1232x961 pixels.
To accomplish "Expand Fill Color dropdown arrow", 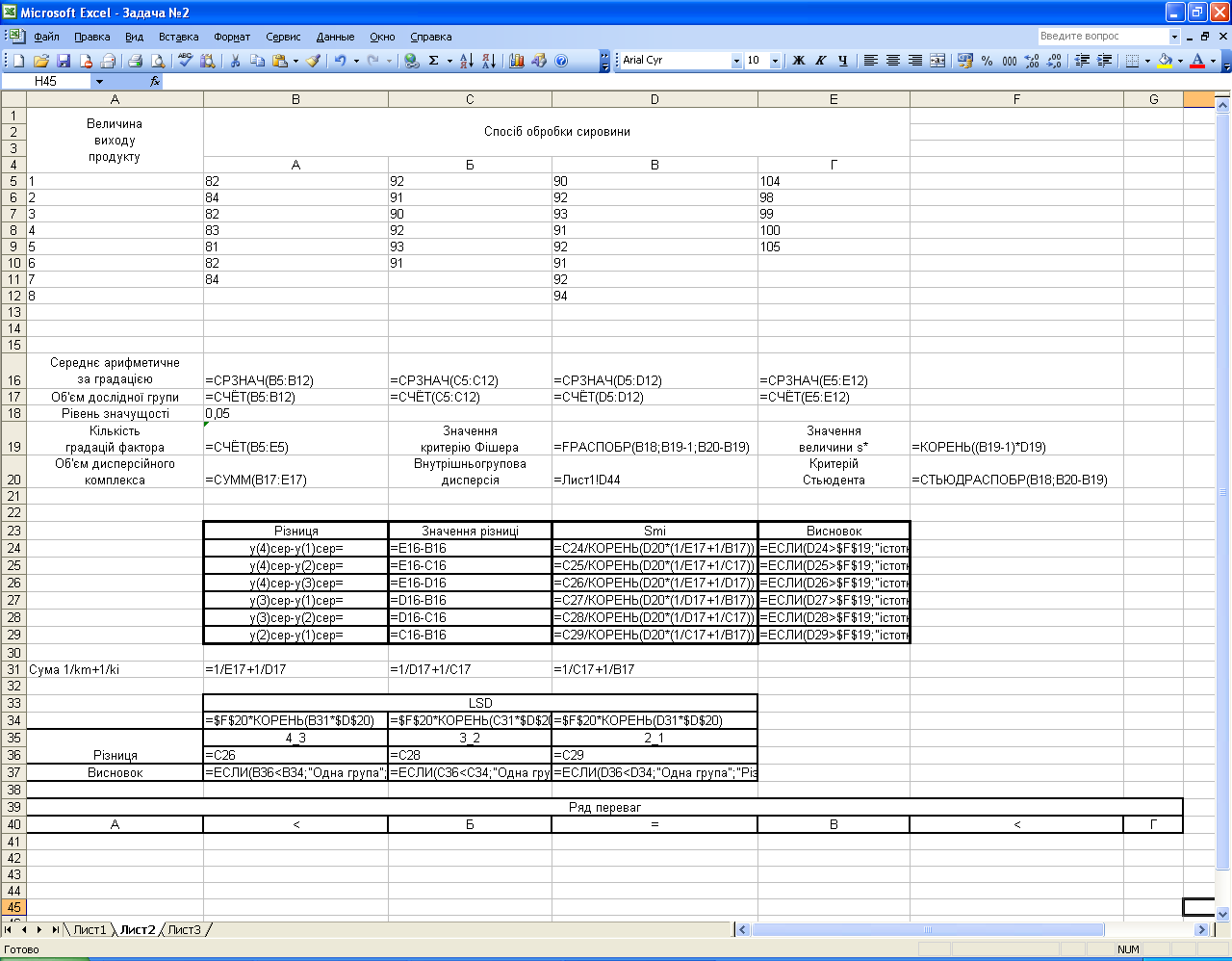I will [x=1180, y=61].
